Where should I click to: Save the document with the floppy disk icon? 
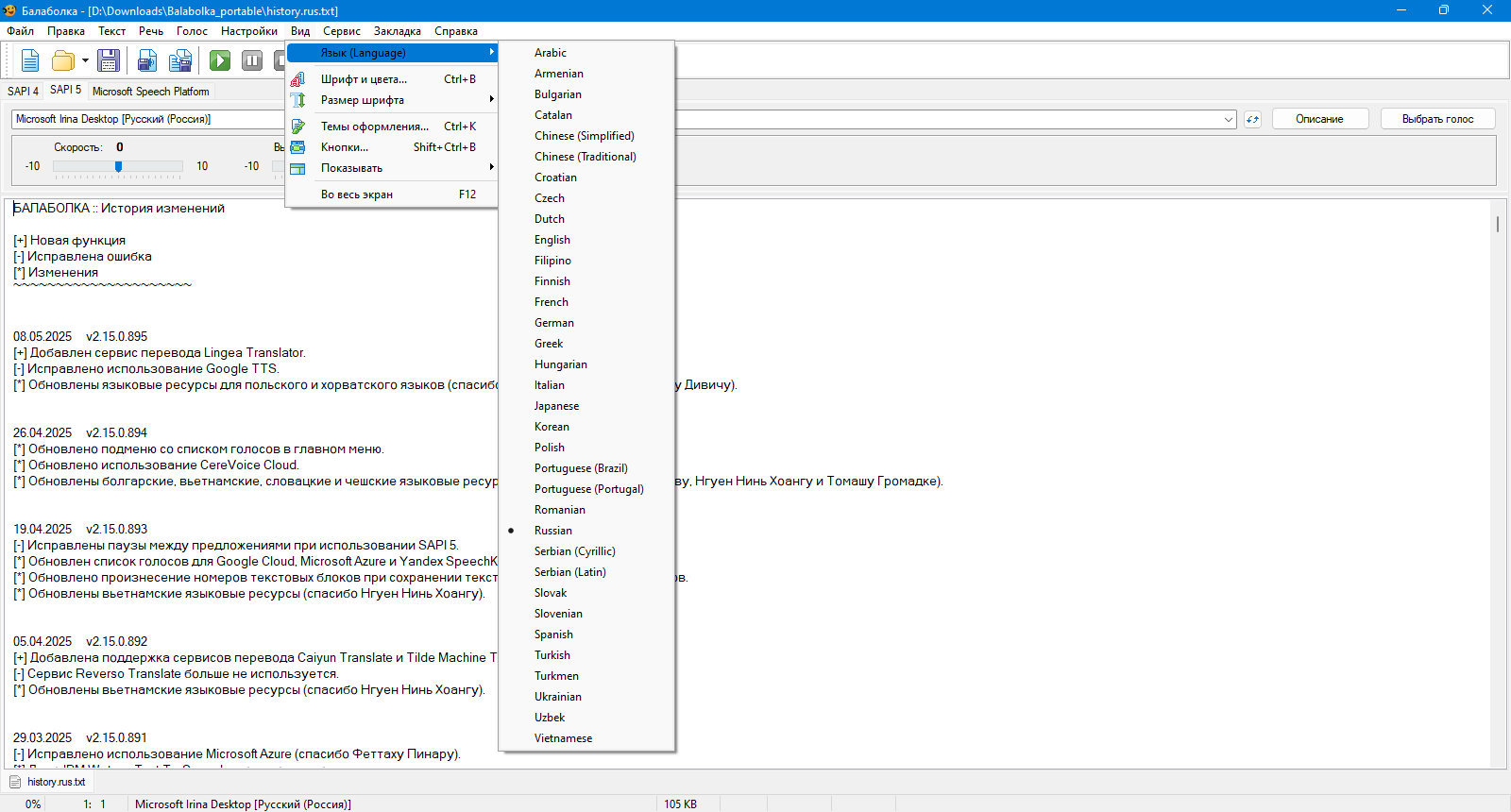109,60
